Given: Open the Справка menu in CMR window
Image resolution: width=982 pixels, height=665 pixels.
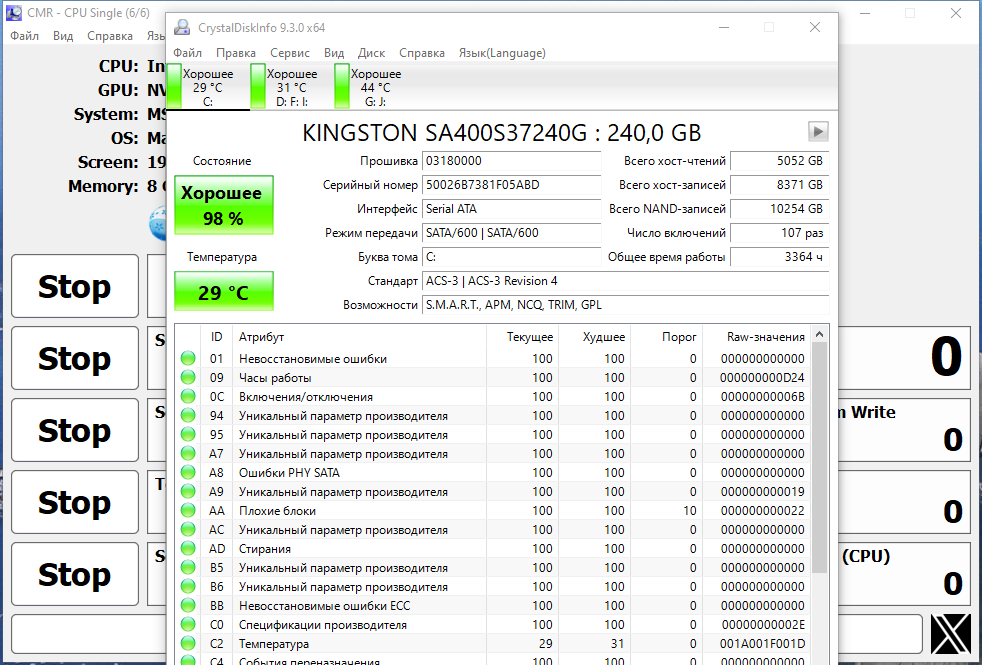Looking at the screenshot, I should pos(110,36).
